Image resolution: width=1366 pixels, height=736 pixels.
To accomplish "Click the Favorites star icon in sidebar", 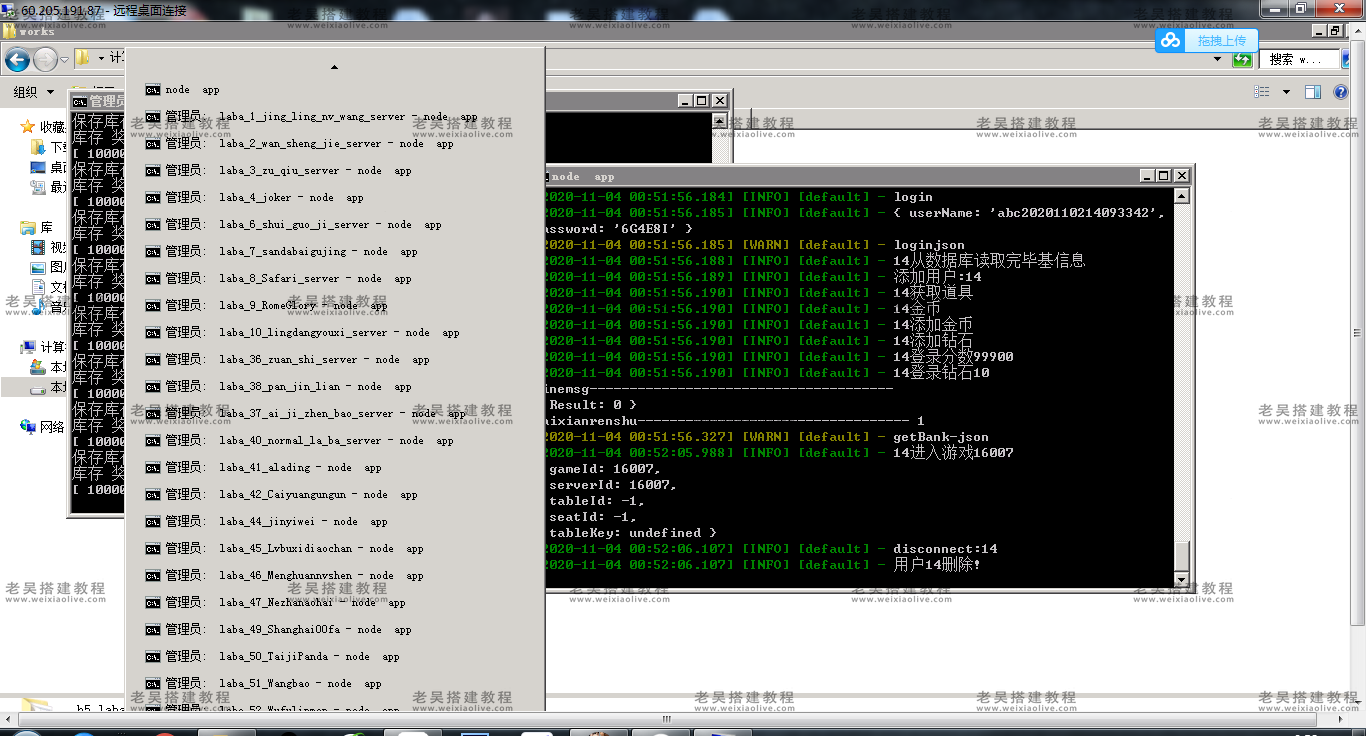I will (28, 127).
